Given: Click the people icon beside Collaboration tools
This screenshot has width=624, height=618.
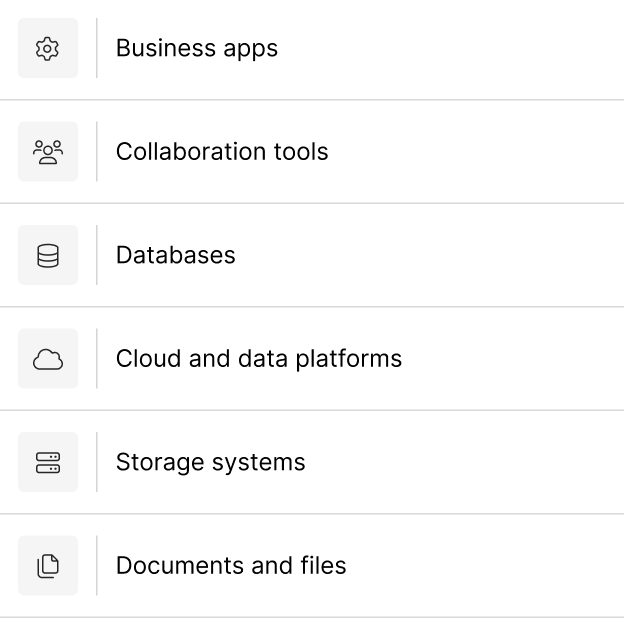Looking at the screenshot, I should tap(48, 152).
